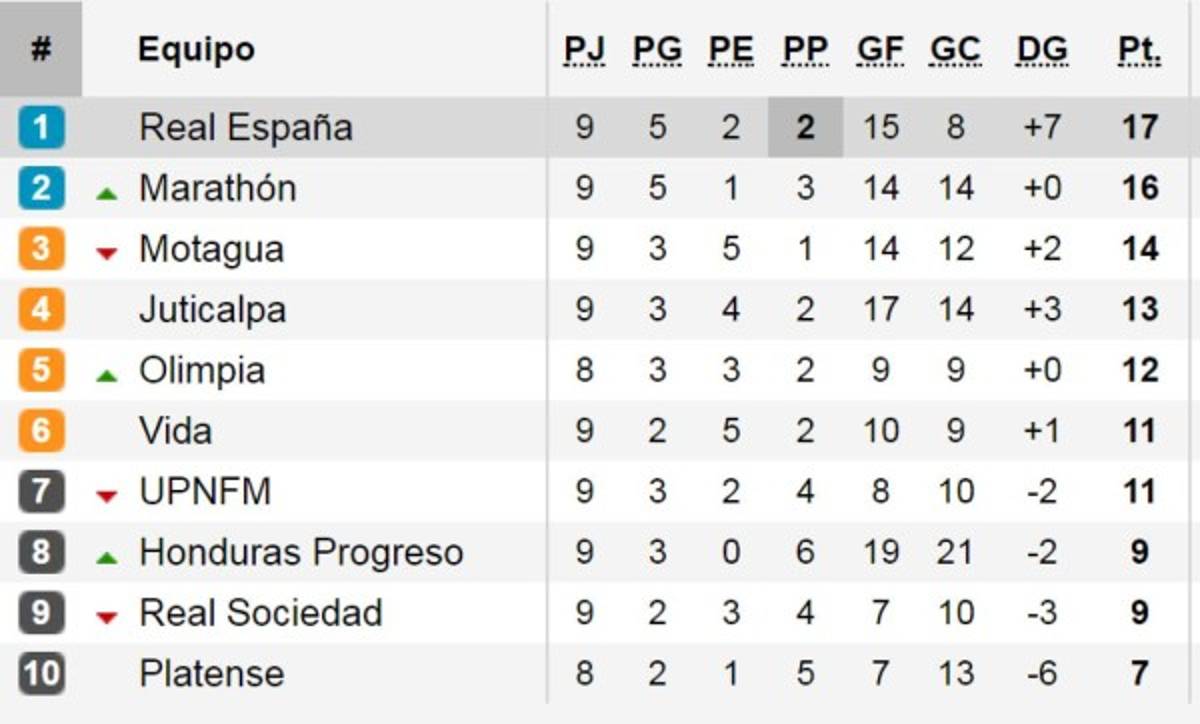Click the blue position 1 badge
The height and width of the screenshot is (724, 1200).
coord(41,128)
